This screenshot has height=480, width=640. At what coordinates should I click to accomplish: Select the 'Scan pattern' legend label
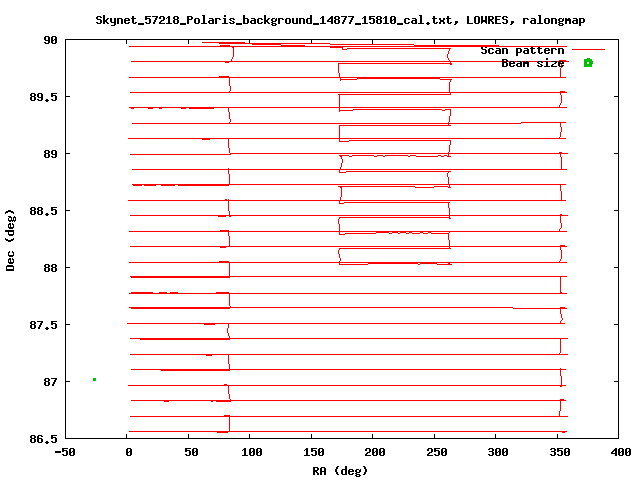click(x=522, y=51)
